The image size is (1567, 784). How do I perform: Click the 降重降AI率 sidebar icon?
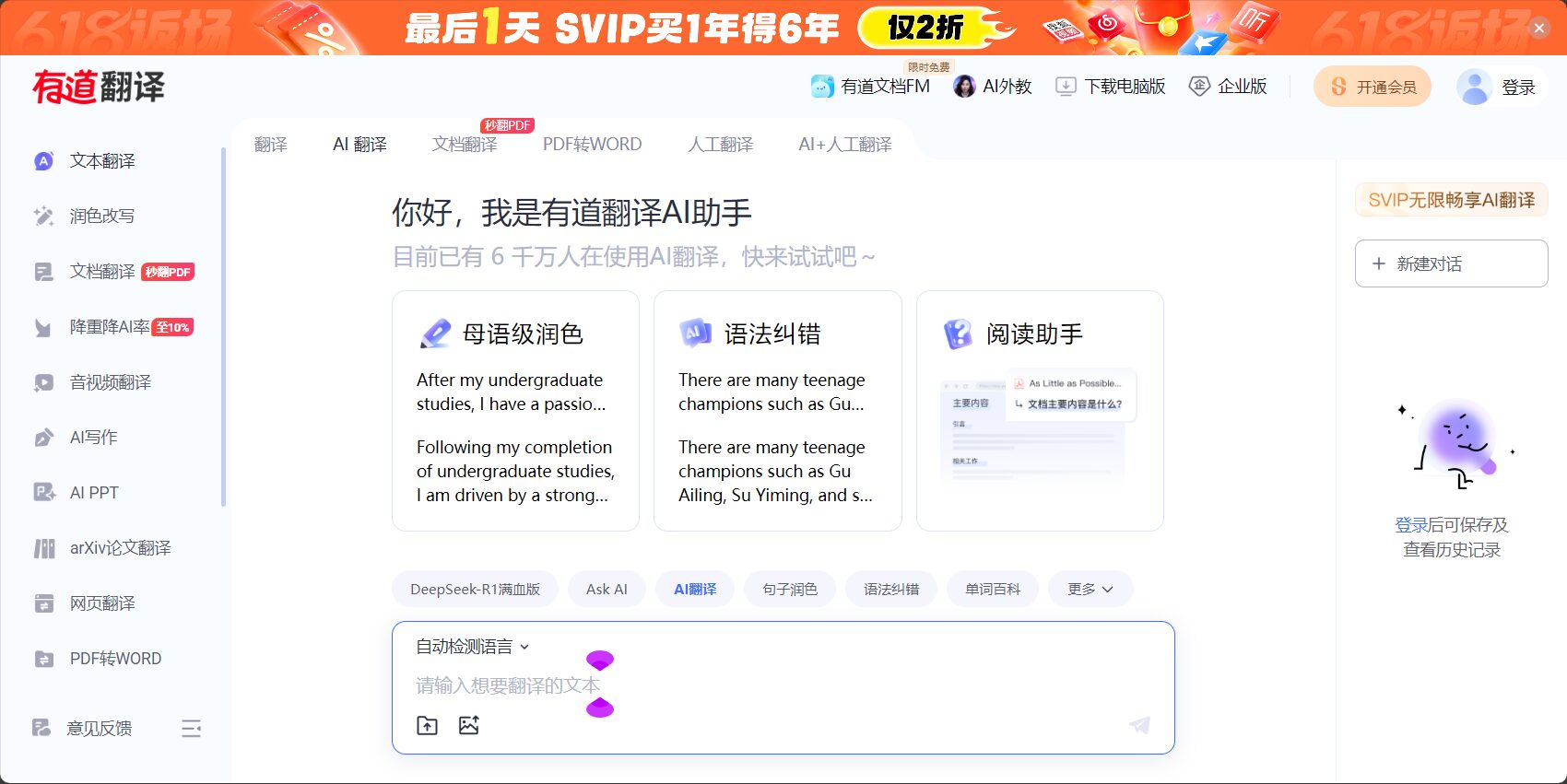click(x=43, y=327)
